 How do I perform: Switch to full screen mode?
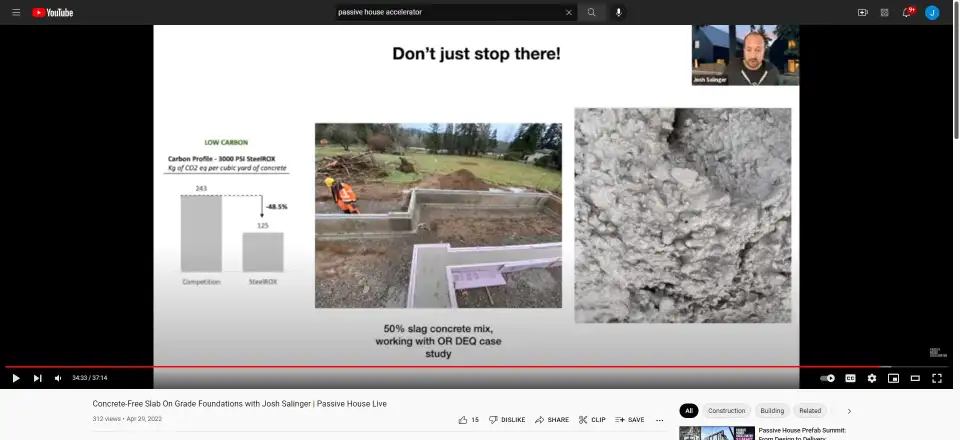click(937, 378)
